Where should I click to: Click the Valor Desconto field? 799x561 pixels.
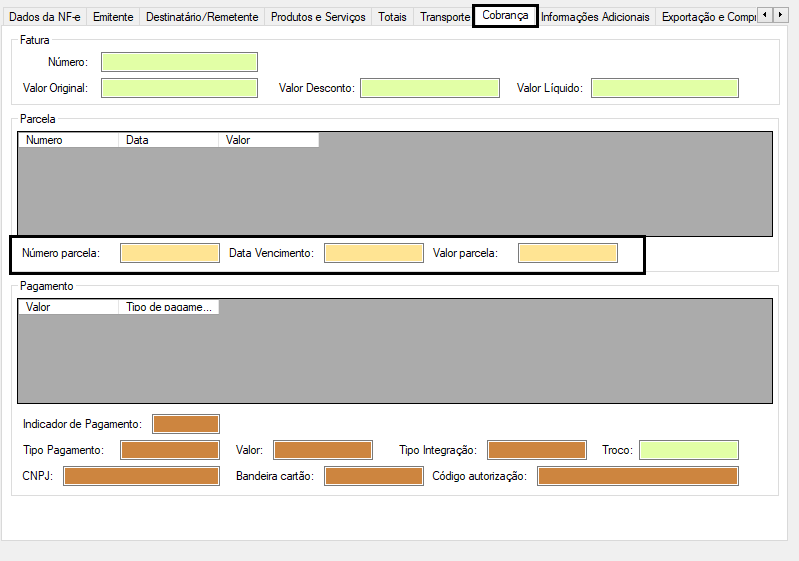(430, 88)
